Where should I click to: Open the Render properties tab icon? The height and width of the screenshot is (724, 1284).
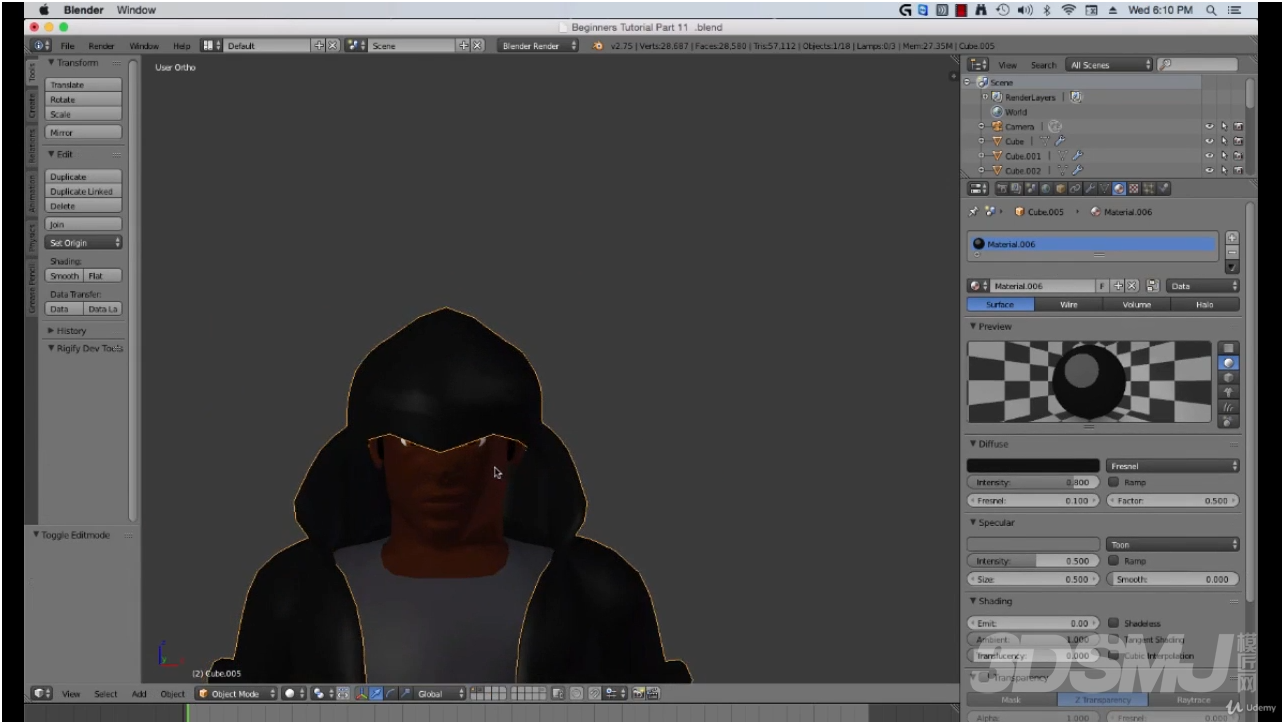[1002, 188]
